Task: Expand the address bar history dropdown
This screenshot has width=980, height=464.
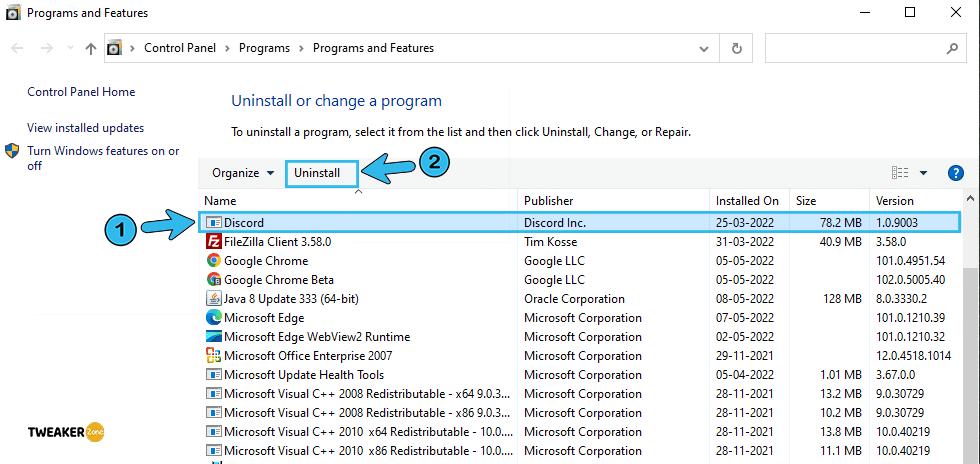Action: coord(704,48)
